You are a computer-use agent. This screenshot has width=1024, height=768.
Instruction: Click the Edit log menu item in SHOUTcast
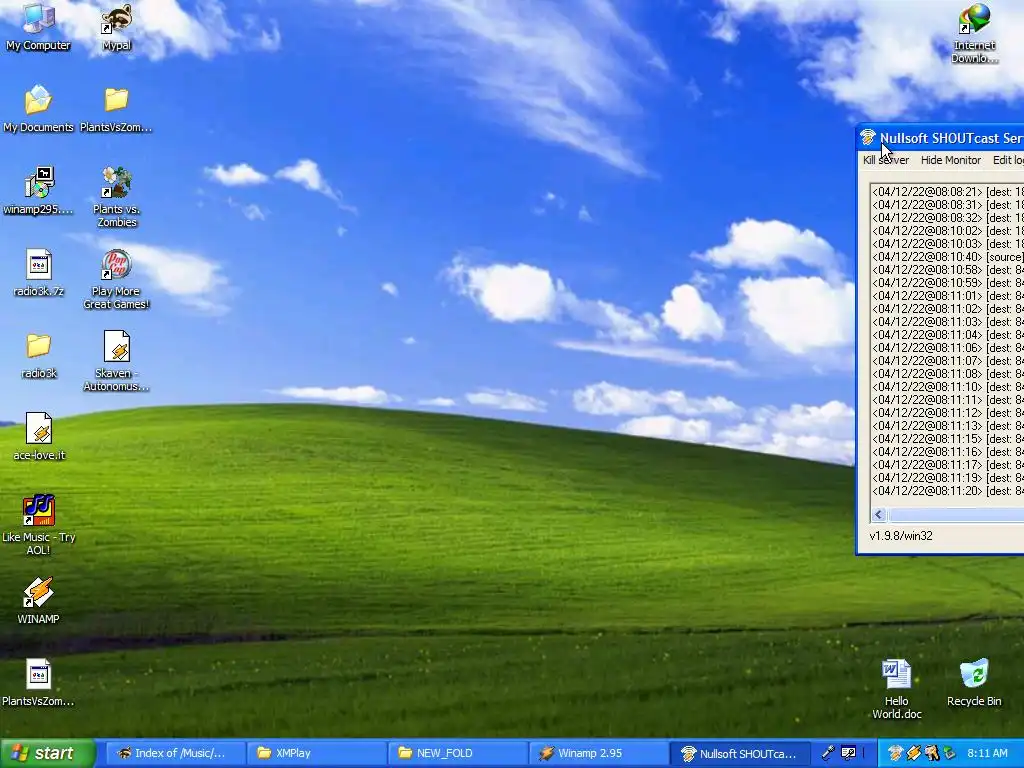point(1008,160)
